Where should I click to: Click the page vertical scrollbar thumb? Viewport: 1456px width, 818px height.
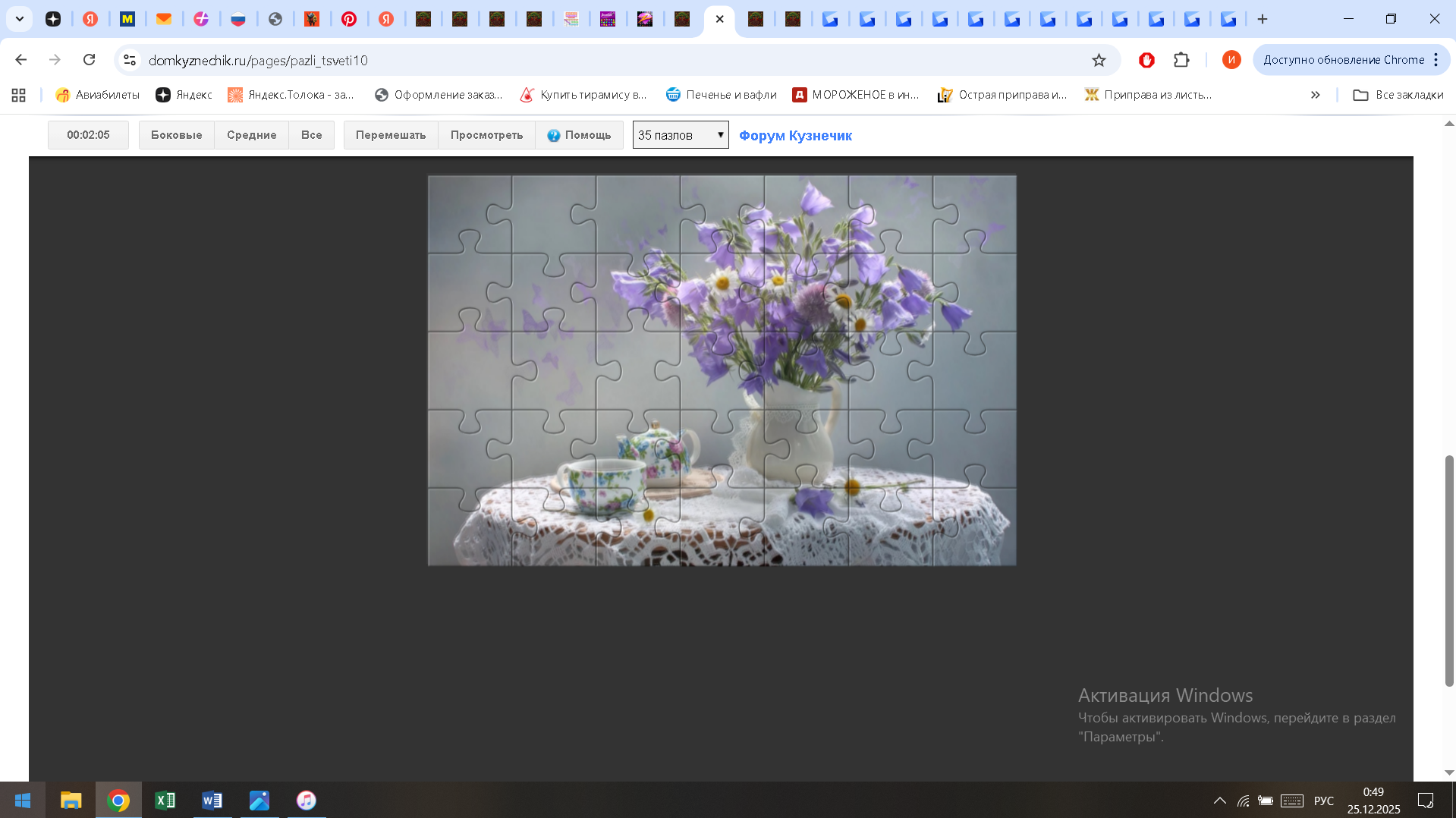point(1449,569)
